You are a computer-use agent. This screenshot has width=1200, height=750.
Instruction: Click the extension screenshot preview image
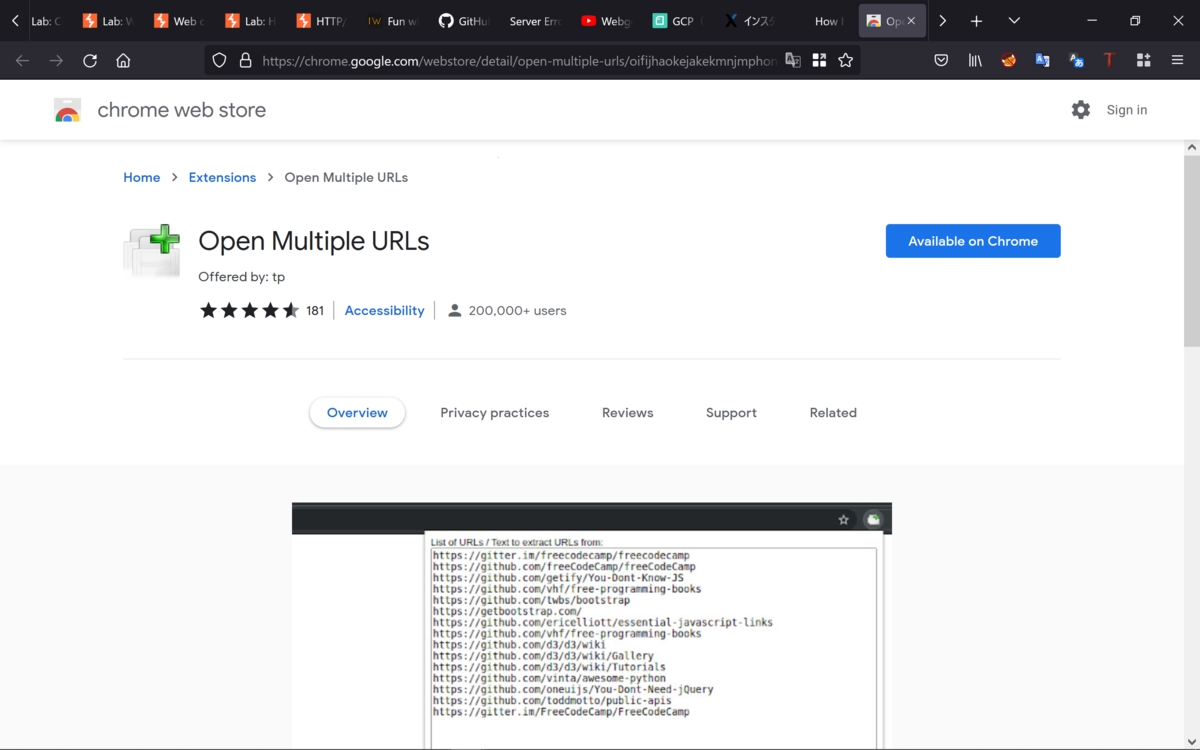[x=591, y=626]
